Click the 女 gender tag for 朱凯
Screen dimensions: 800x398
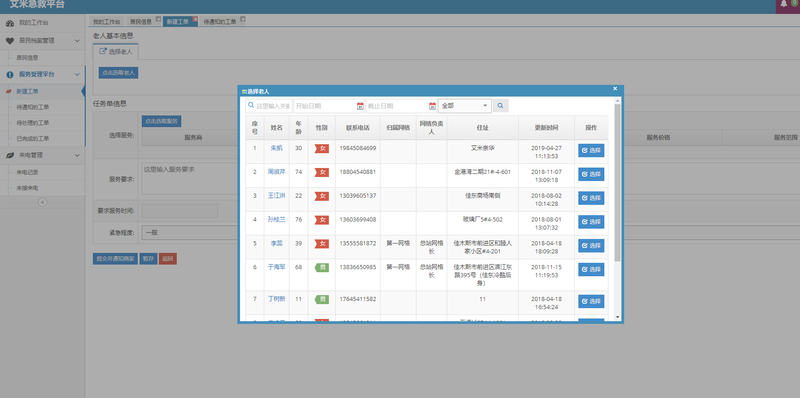click(x=322, y=148)
